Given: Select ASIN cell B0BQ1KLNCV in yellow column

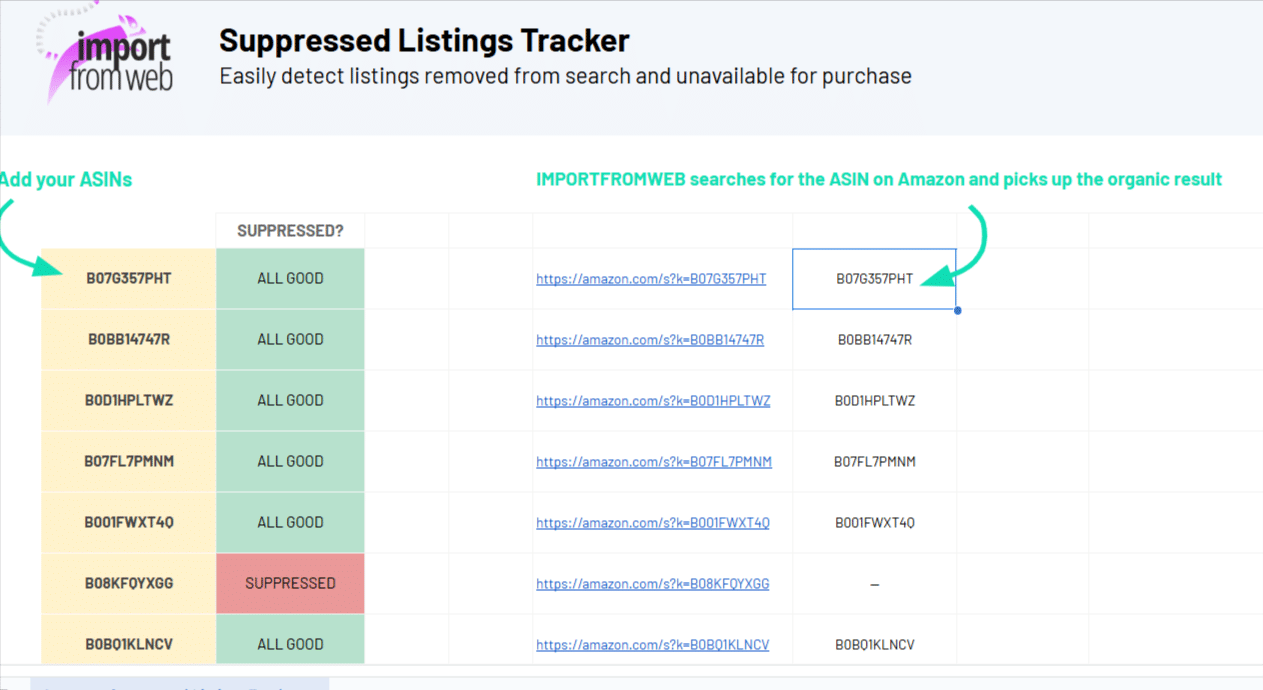Looking at the screenshot, I should click(x=128, y=644).
